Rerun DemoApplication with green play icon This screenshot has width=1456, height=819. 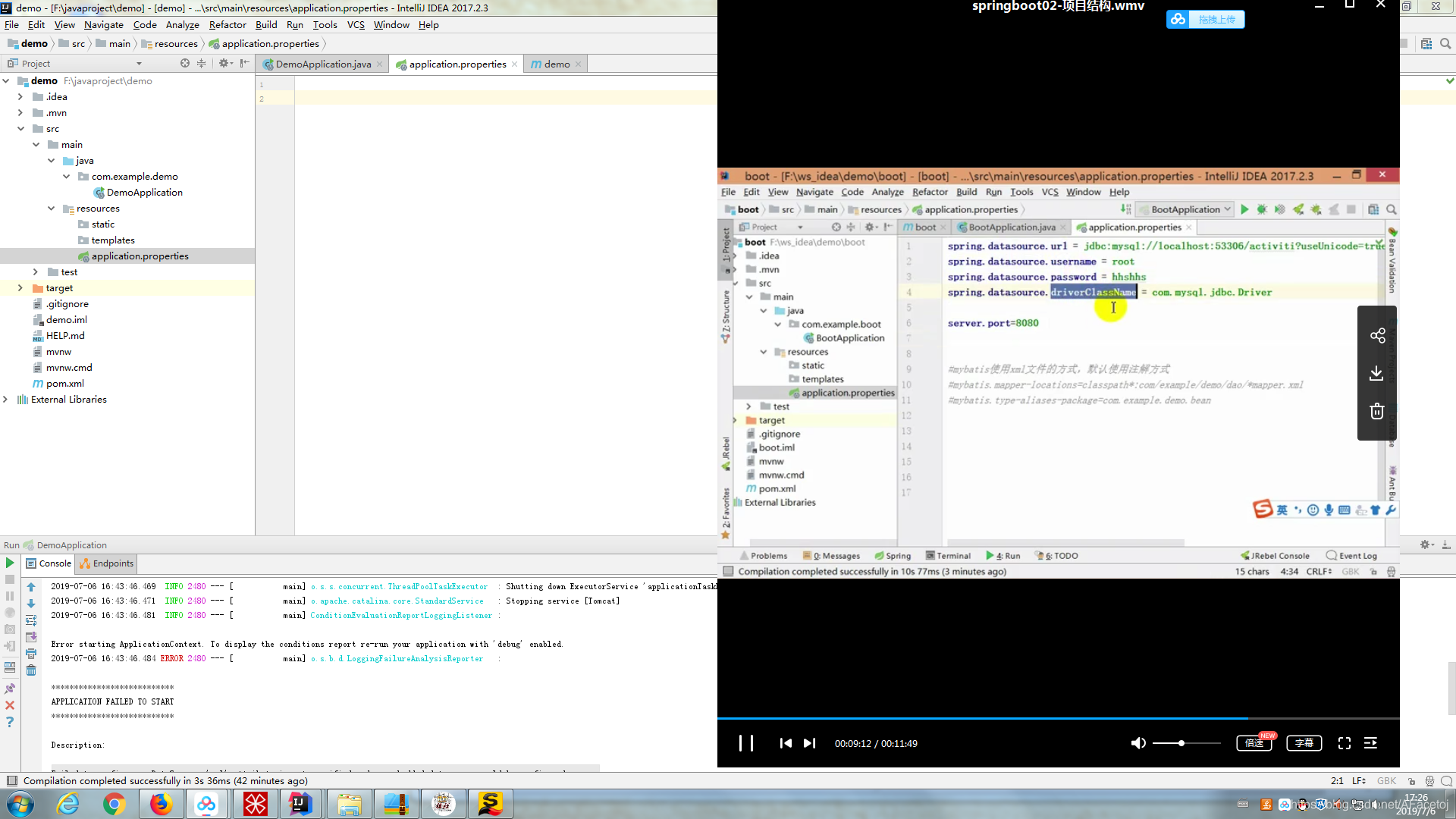(x=10, y=563)
